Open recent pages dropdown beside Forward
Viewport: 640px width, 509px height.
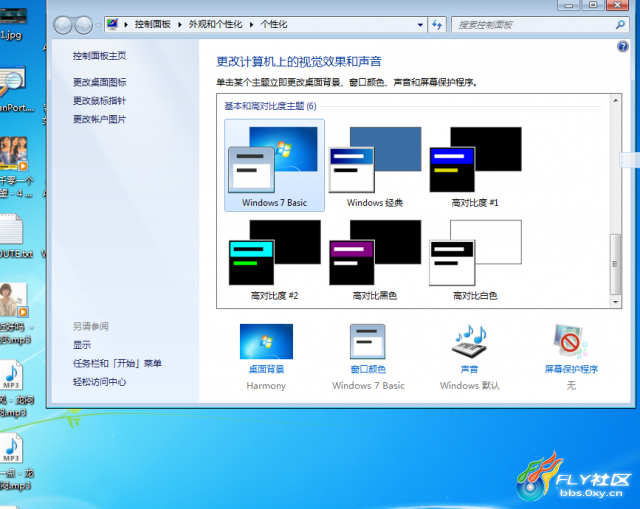[98, 25]
